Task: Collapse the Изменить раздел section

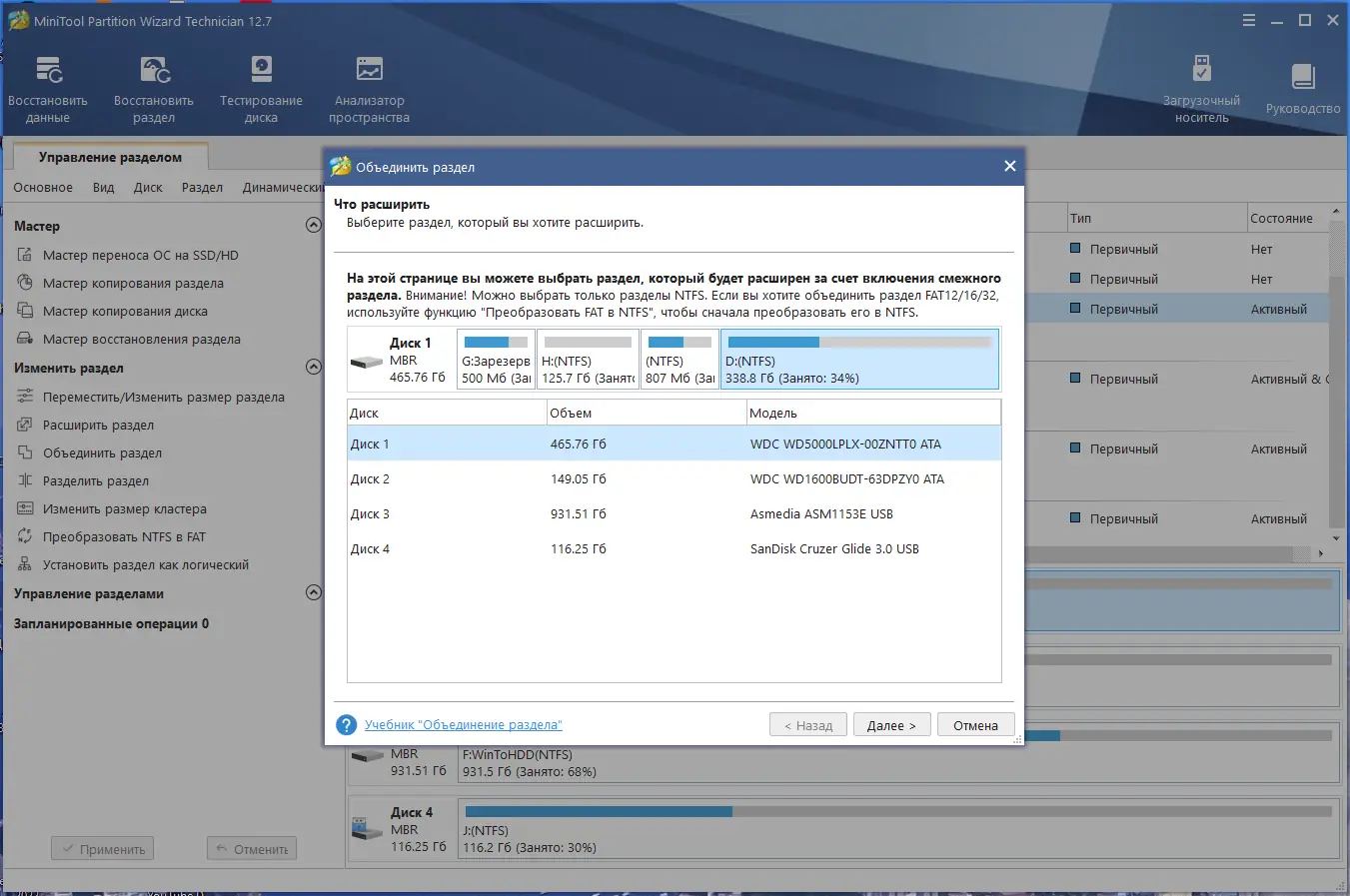Action: pyautogui.click(x=313, y=367)
